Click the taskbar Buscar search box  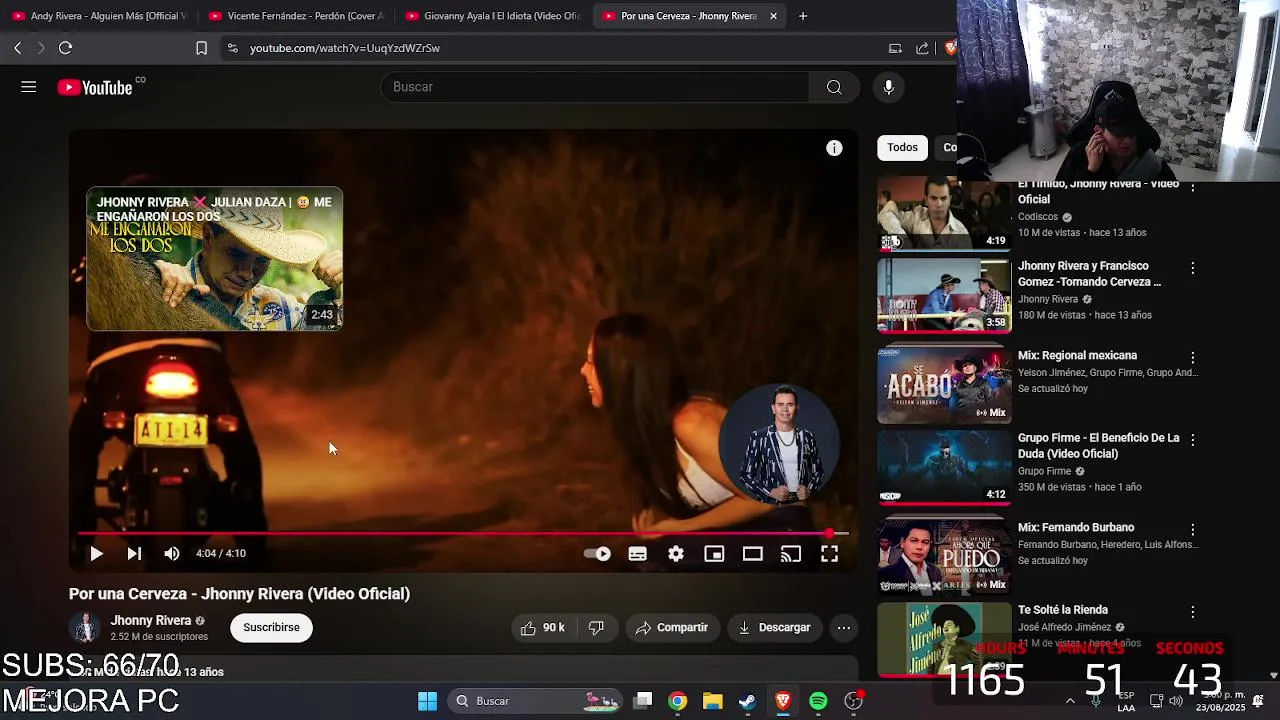tap(534, 701)
